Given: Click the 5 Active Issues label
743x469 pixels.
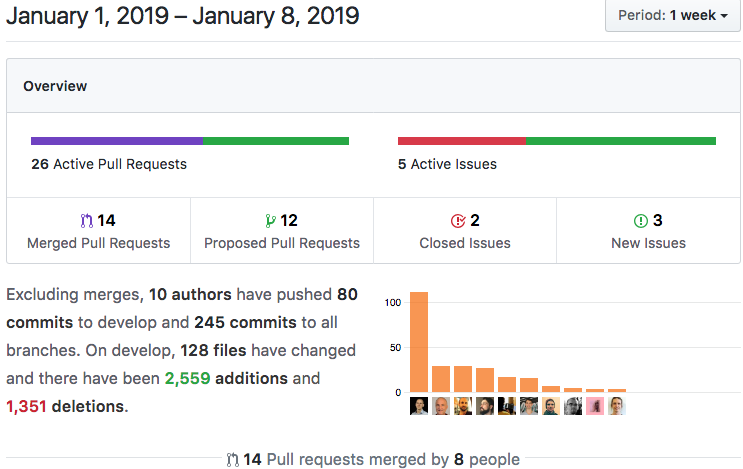Looking at the screenshot, I should pos(447,164).
